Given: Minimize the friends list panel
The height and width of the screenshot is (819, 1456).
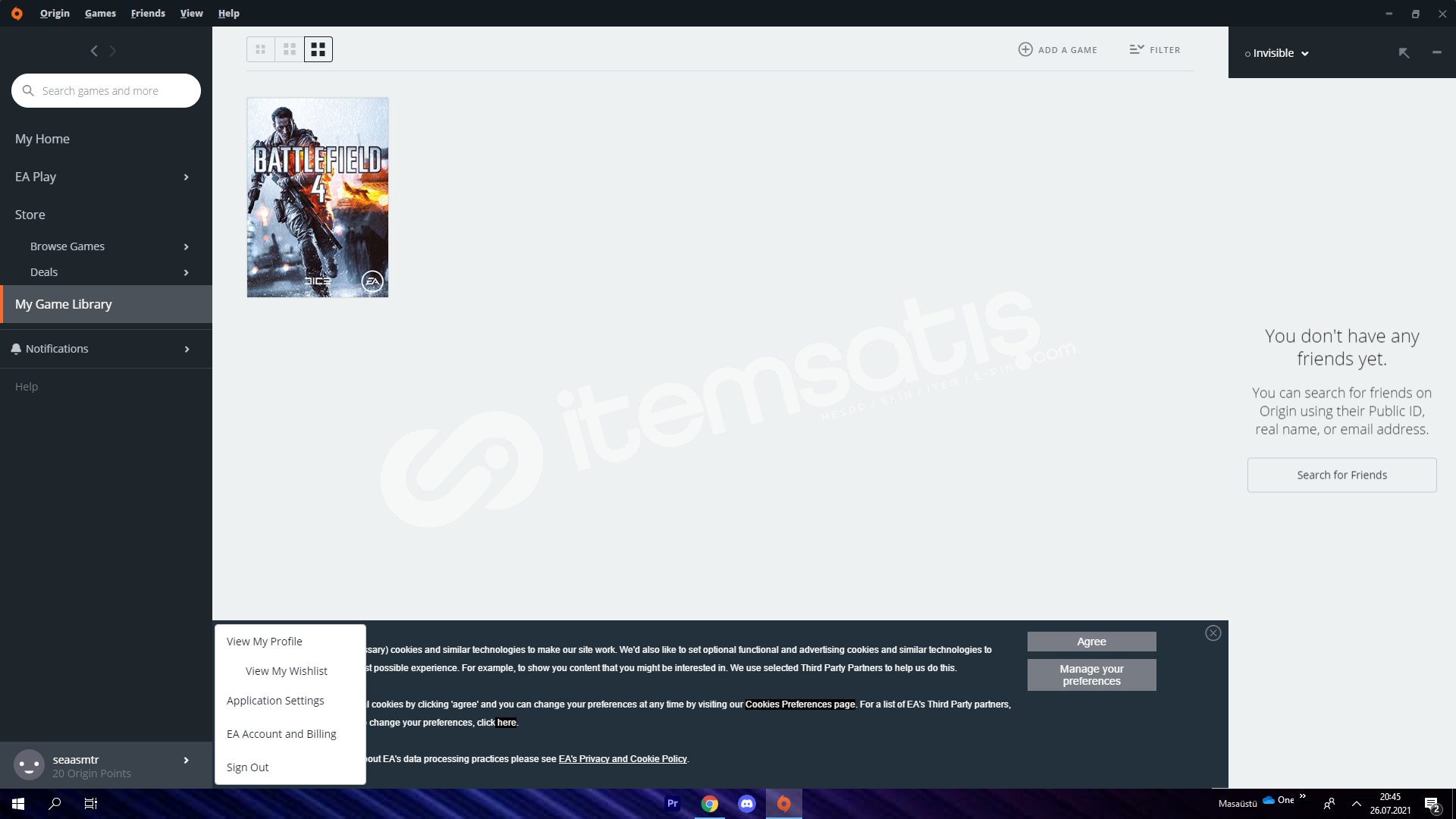Looking at the screenshot, I should click(1437, 52).
